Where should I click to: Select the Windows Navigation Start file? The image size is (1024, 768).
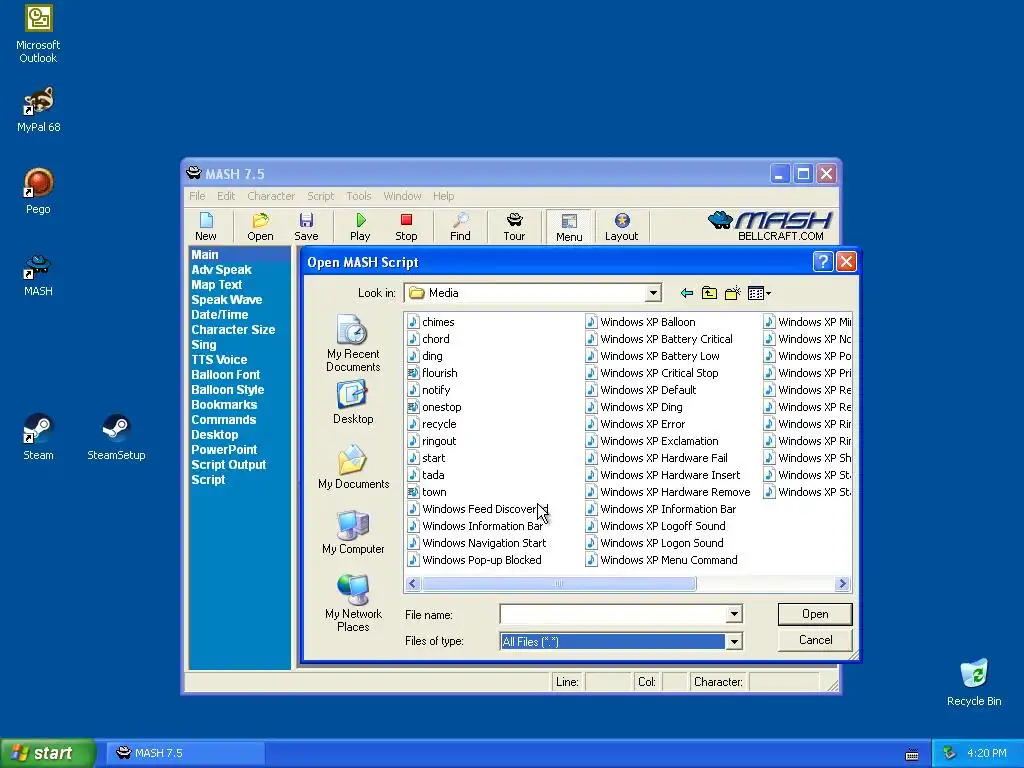coord(477,543)
